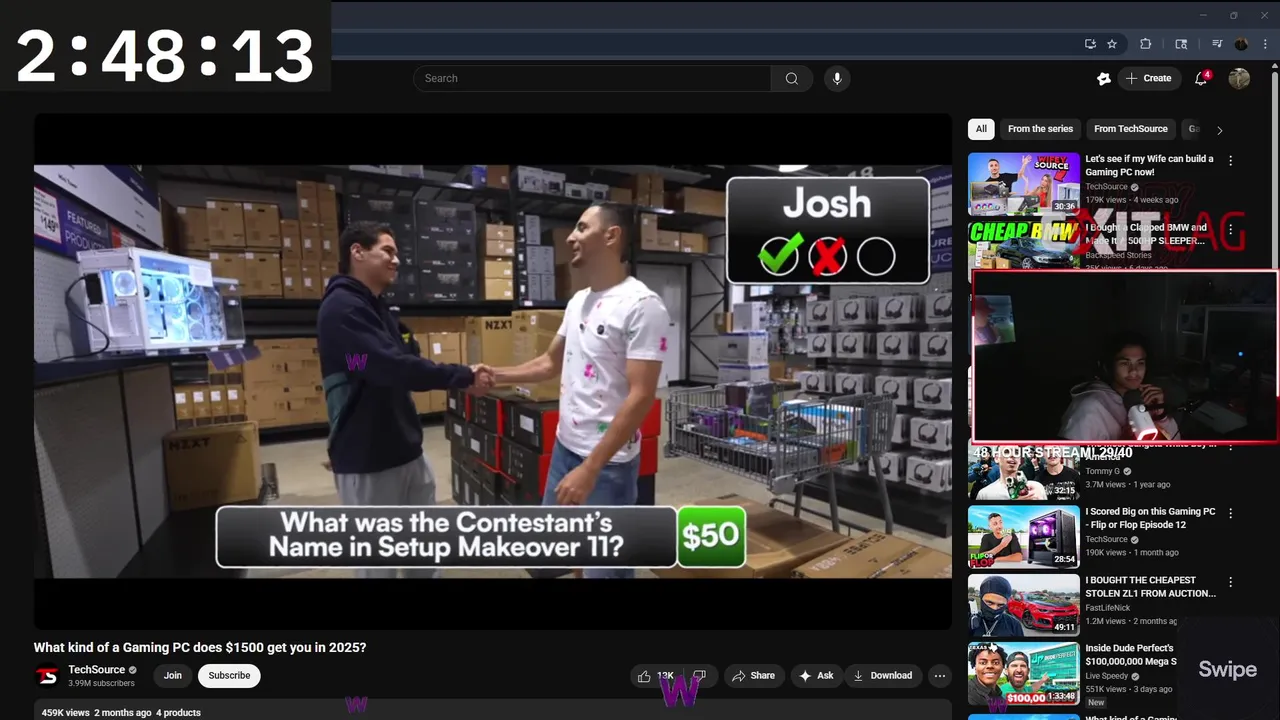Open the Chrome three-dot menu
This screenshot has height=720, width=1280.
(1265, 44)
